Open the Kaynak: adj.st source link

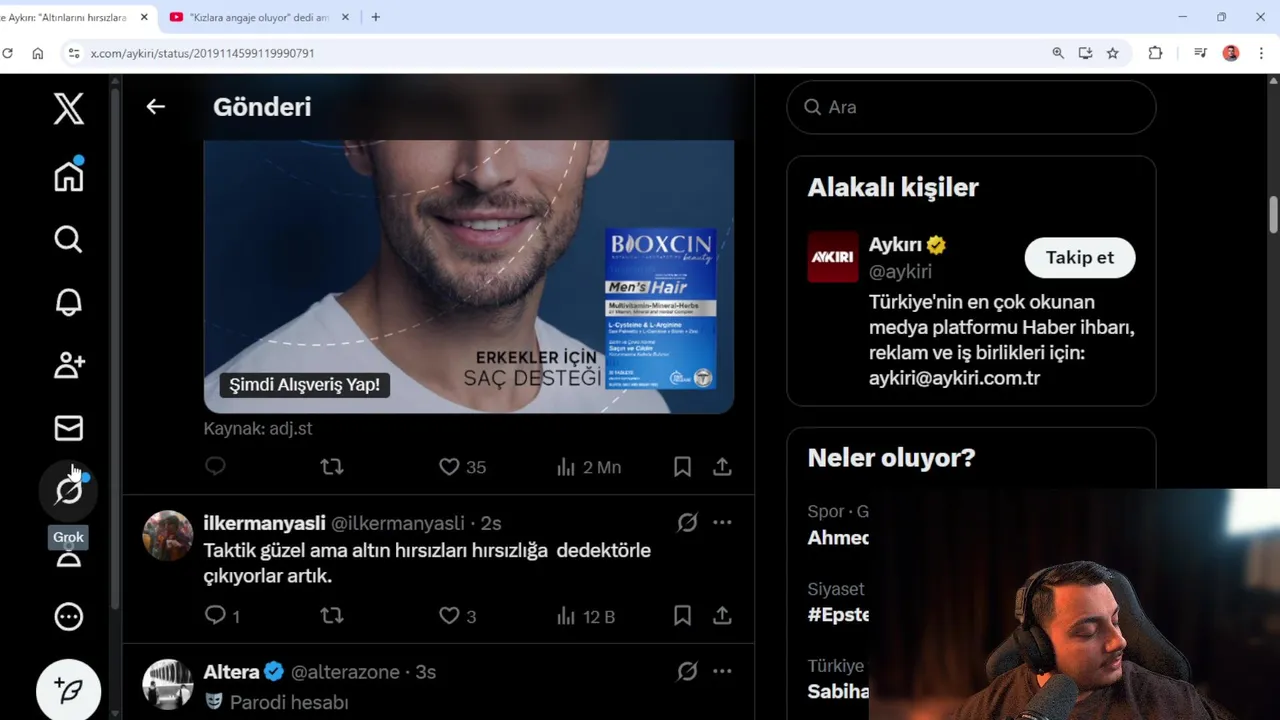tap(258, 428)
